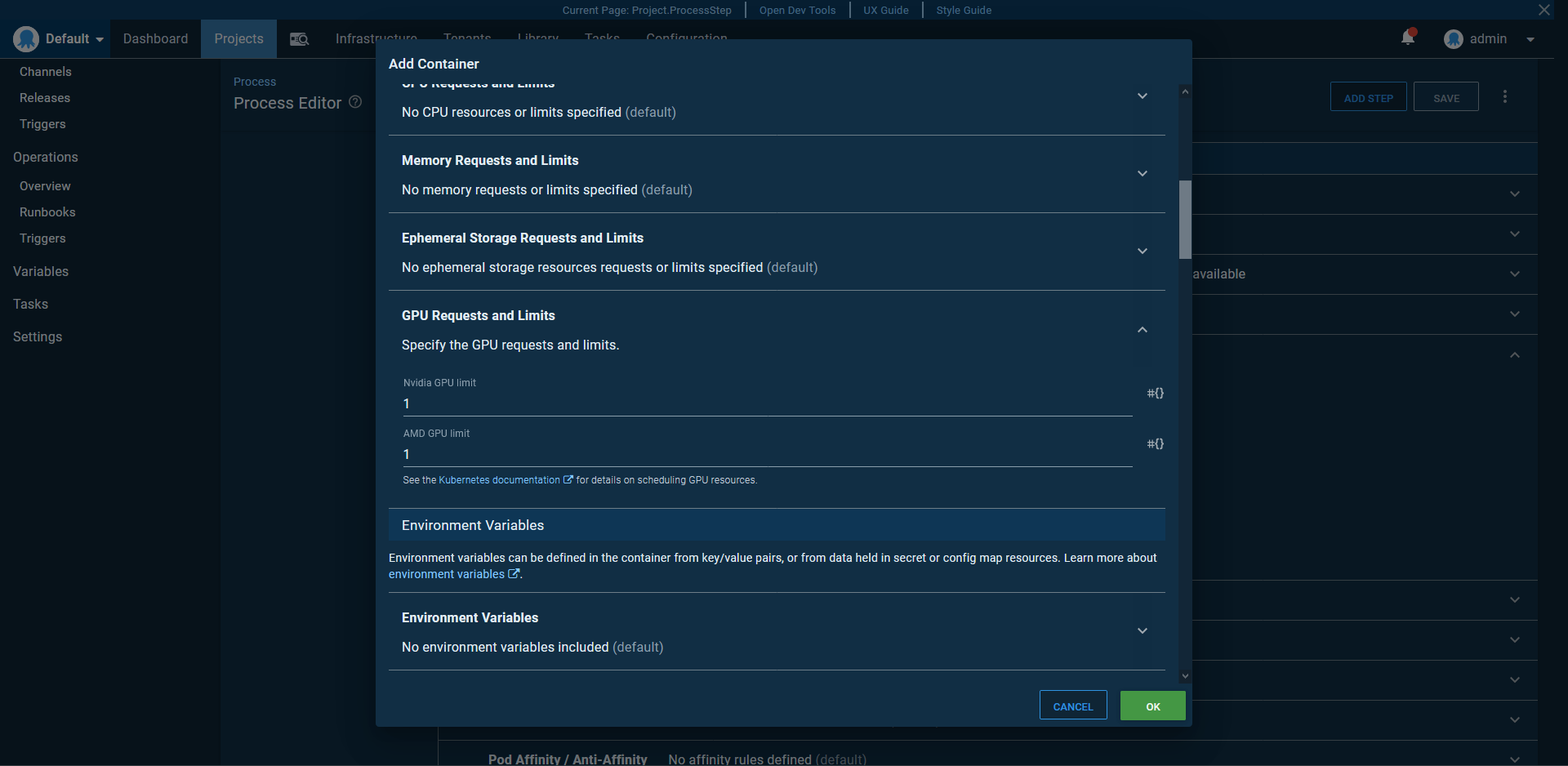Expand Memory Requests and Limits section
1568x766 pixels.
[1142, 173]
